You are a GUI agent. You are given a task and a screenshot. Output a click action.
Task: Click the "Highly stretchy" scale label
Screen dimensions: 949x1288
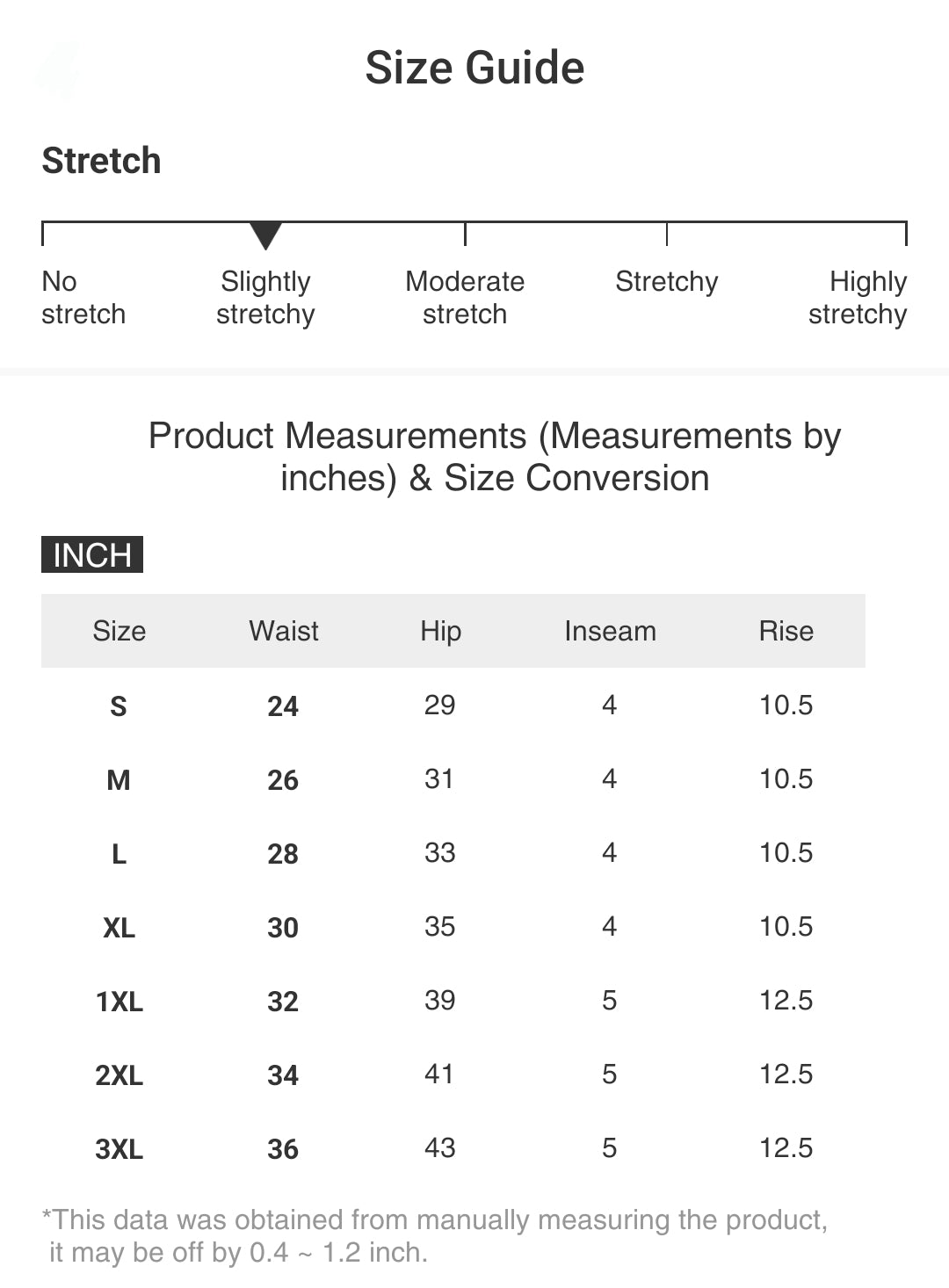858,298
